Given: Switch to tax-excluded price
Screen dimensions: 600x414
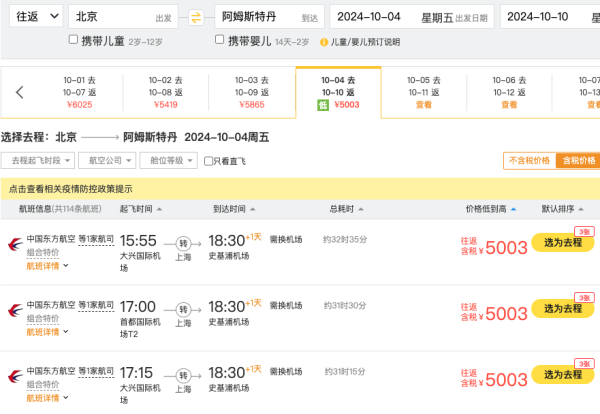Looking at the screenshot, I should tap(530, 161).
